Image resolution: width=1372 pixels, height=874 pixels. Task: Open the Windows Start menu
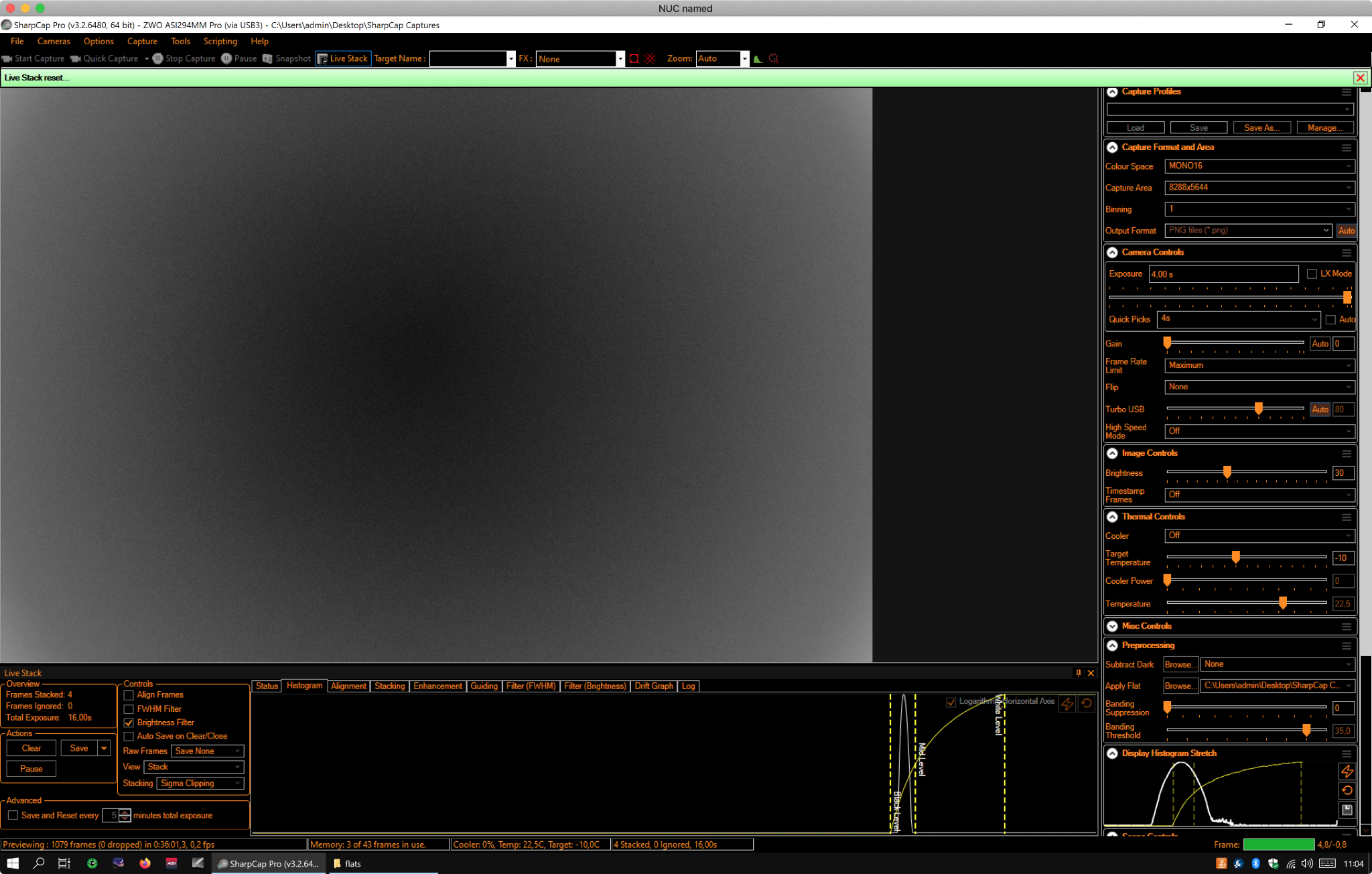pyautogui.click(x=13, y=863)
